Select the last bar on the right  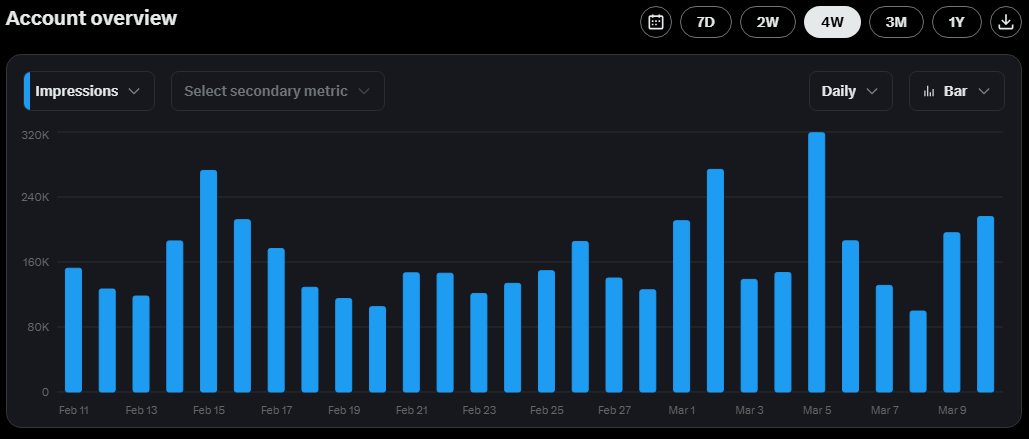[x=985, y=304]
